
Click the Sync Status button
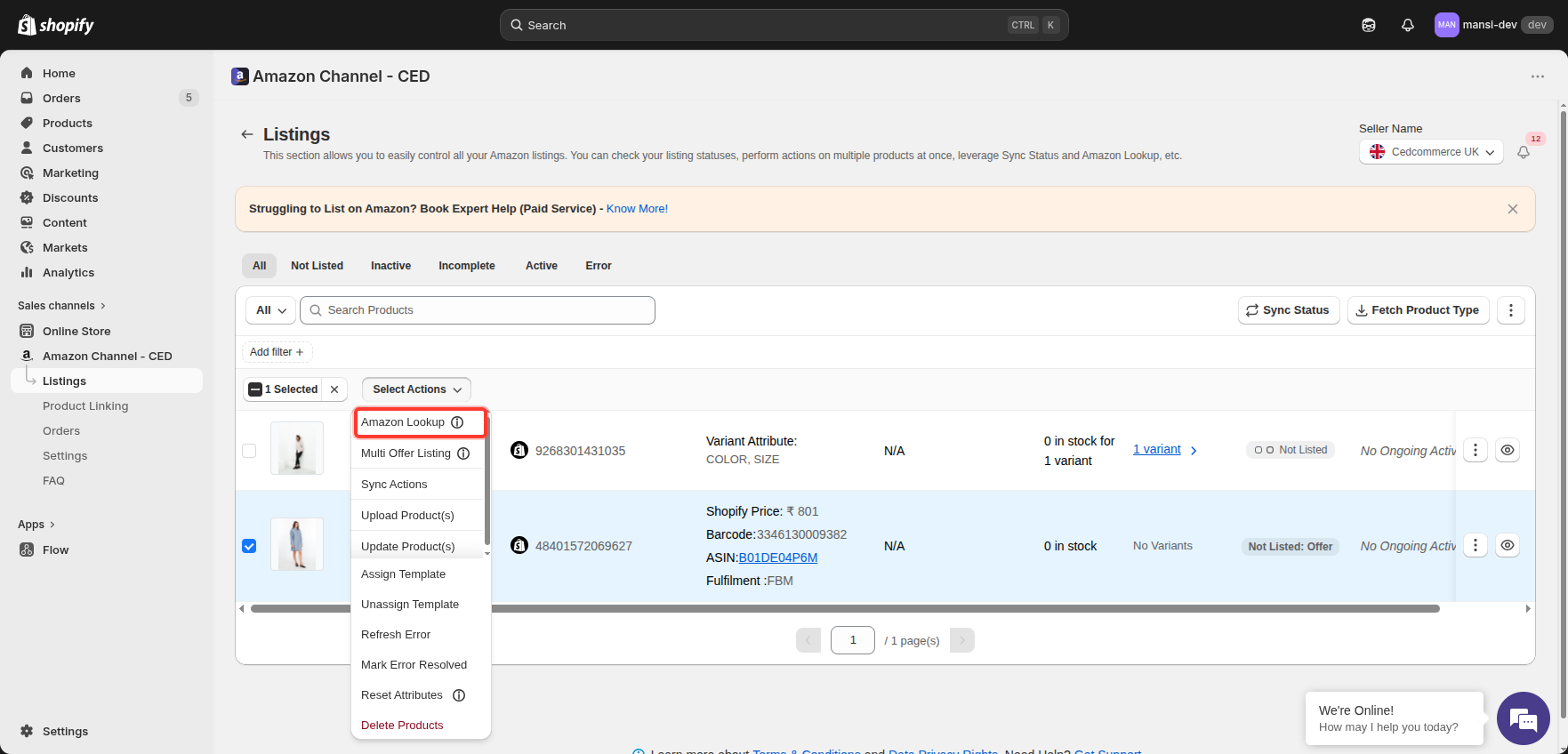1289,310
